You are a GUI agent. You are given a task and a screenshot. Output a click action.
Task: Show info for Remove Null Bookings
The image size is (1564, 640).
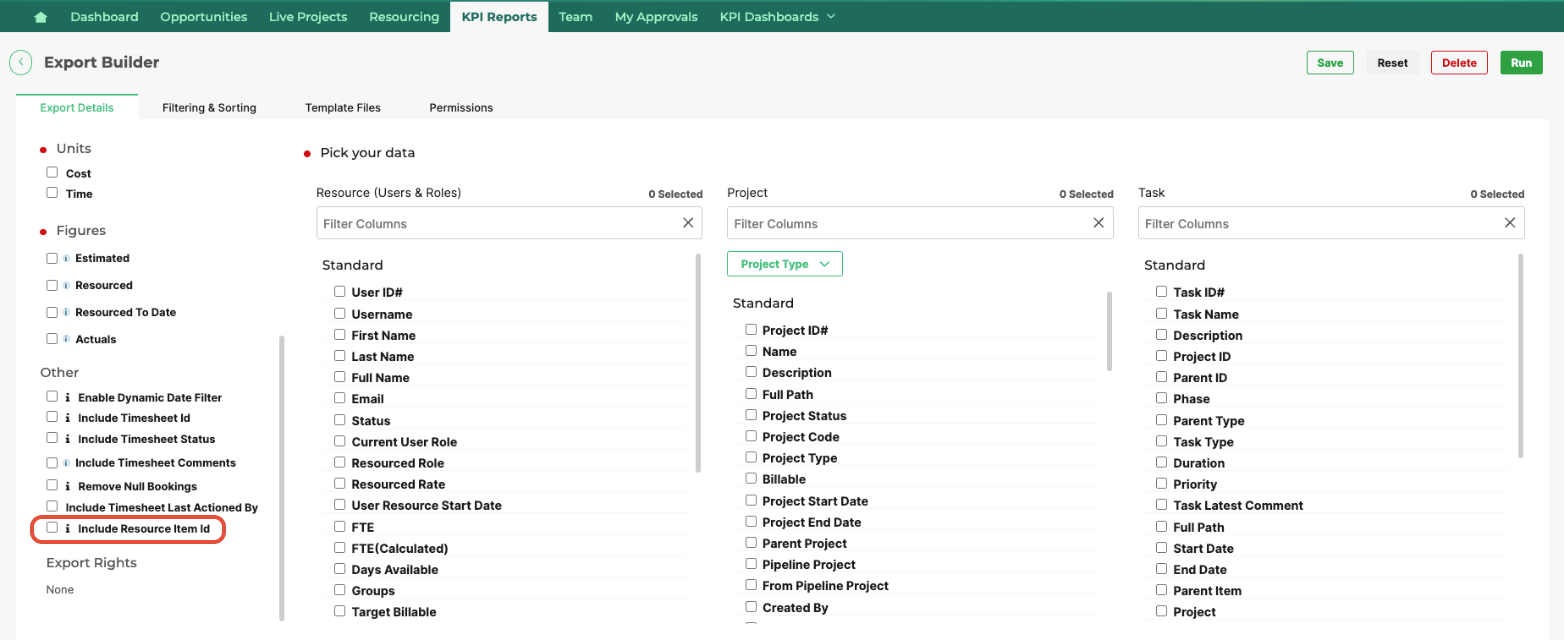pyautogui.click(x=67, y=487)
